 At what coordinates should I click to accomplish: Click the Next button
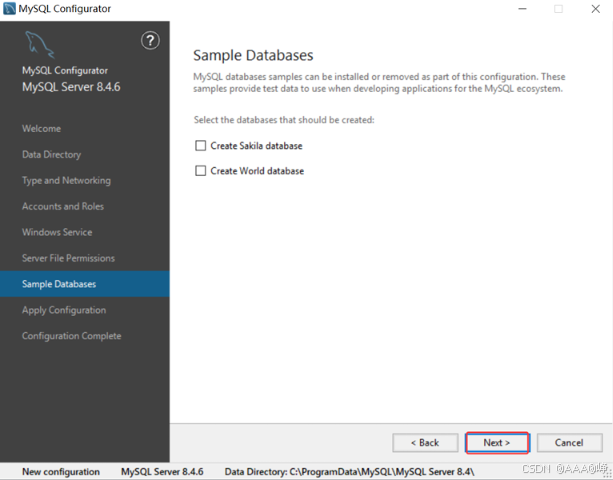(497, 443)
